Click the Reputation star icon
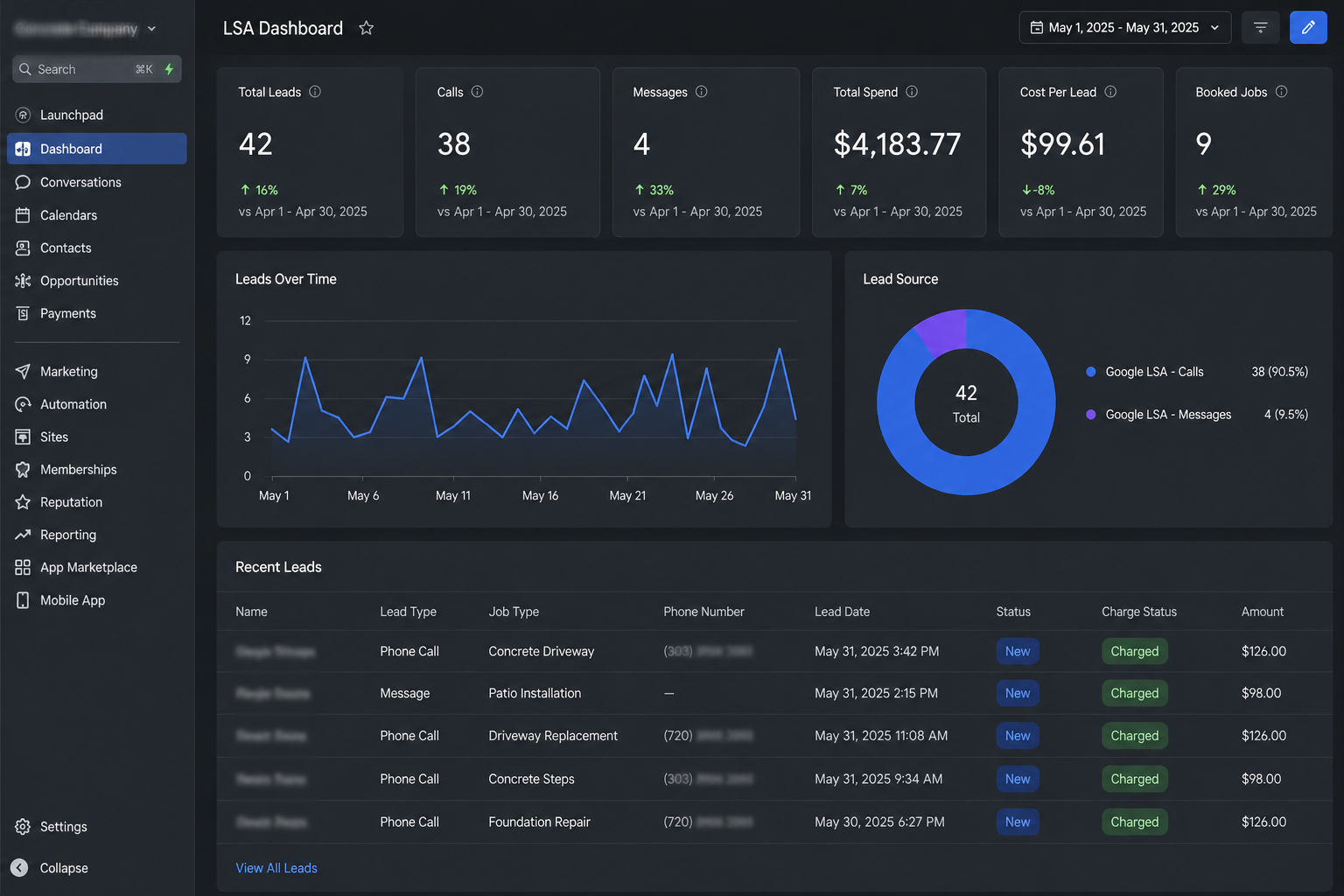Viewport: 1344px width, 896px height. (23, 502)
